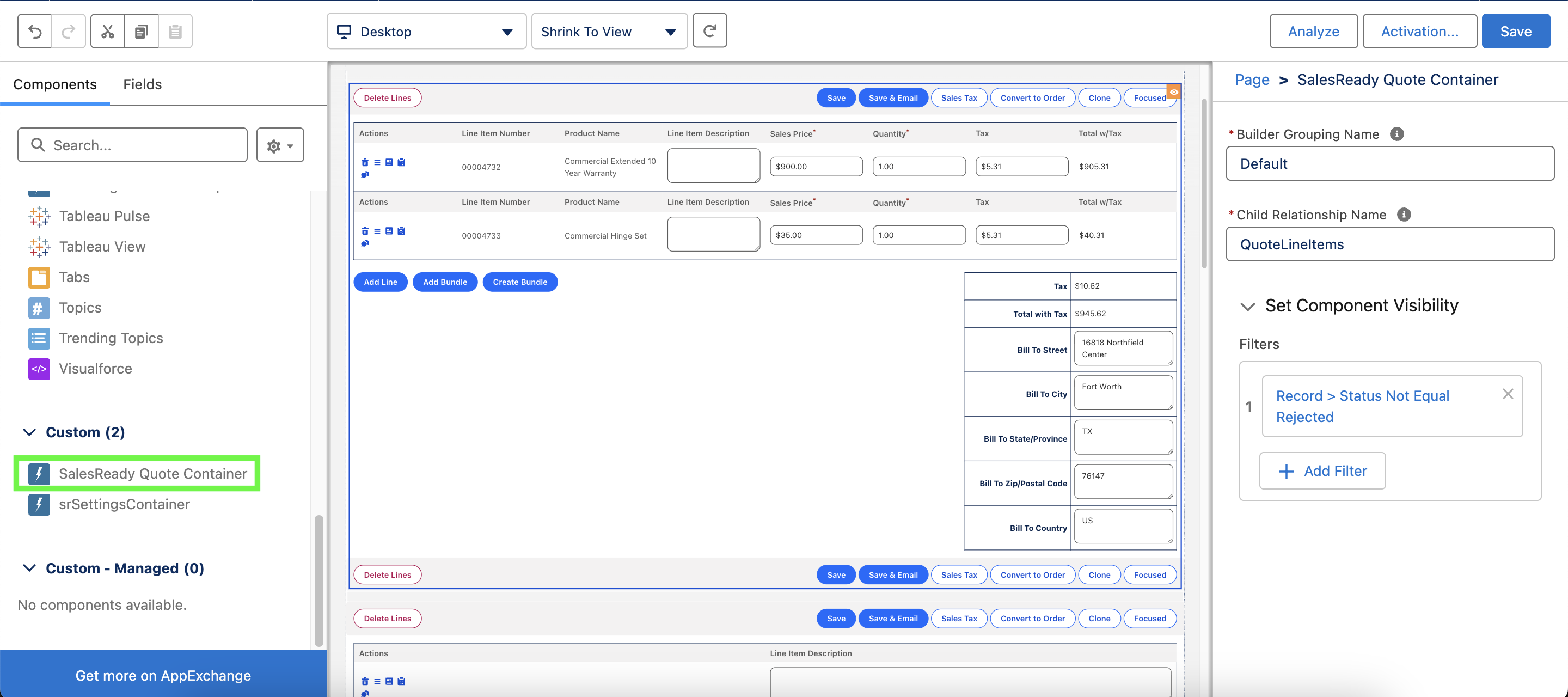Open the Desktop form factor dropdown

[x=426, y=31]
